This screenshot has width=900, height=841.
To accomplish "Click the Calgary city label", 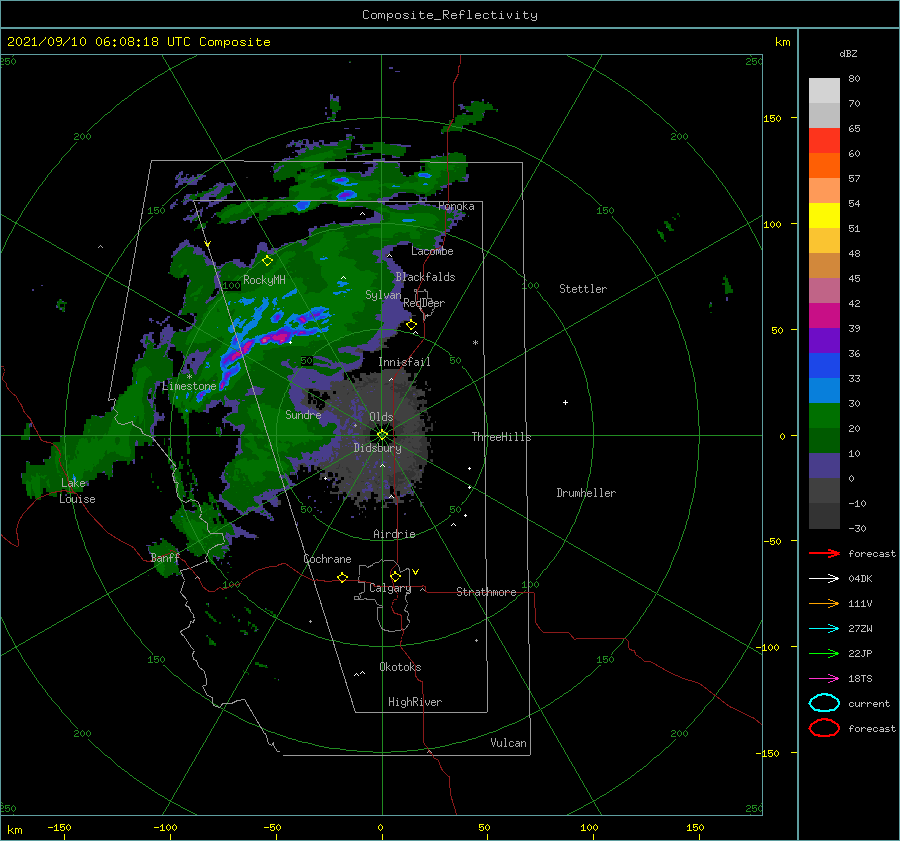I will click(x=390, y=588).
